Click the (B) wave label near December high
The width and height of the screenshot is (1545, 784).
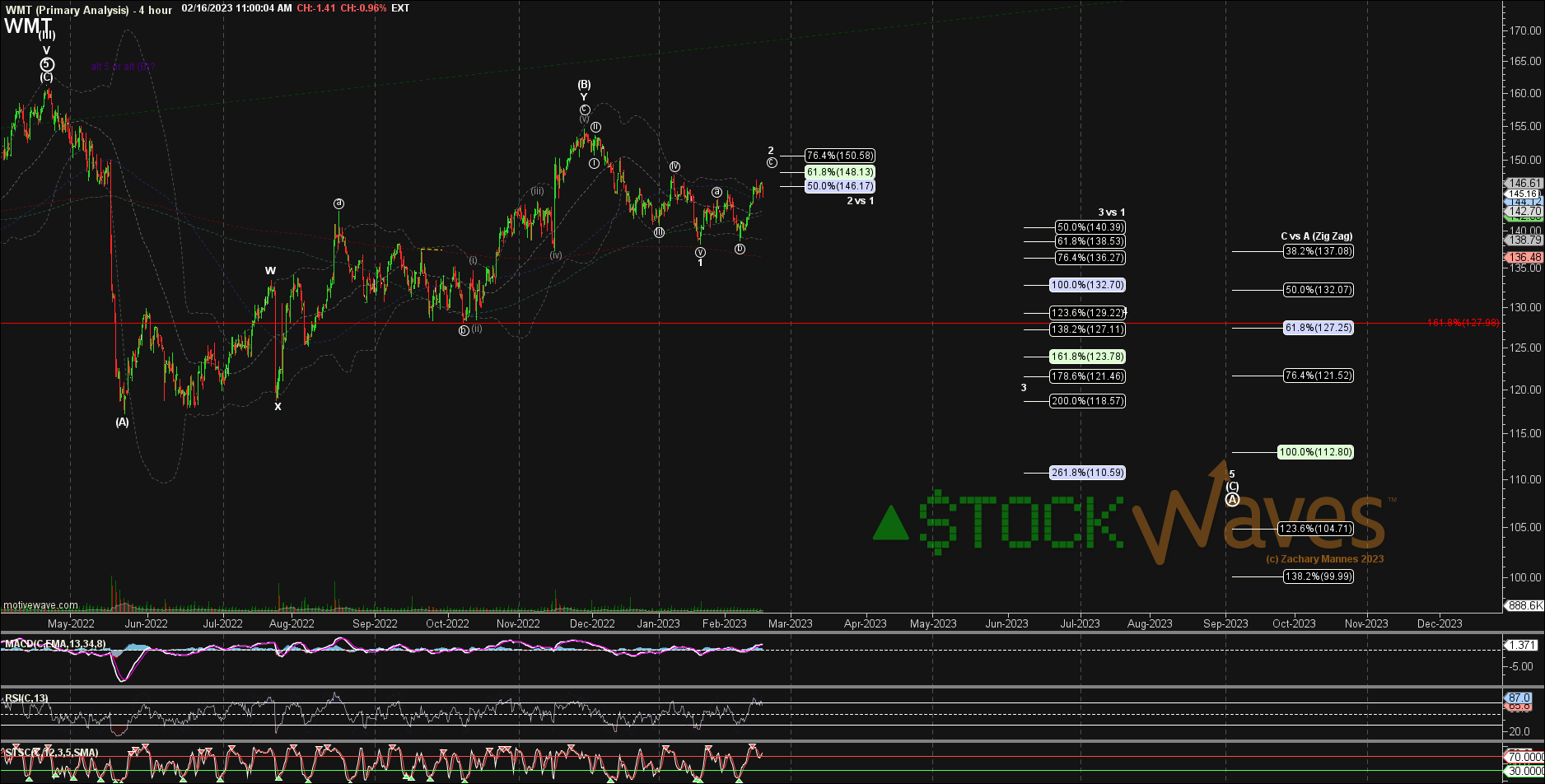click(584, 85)
